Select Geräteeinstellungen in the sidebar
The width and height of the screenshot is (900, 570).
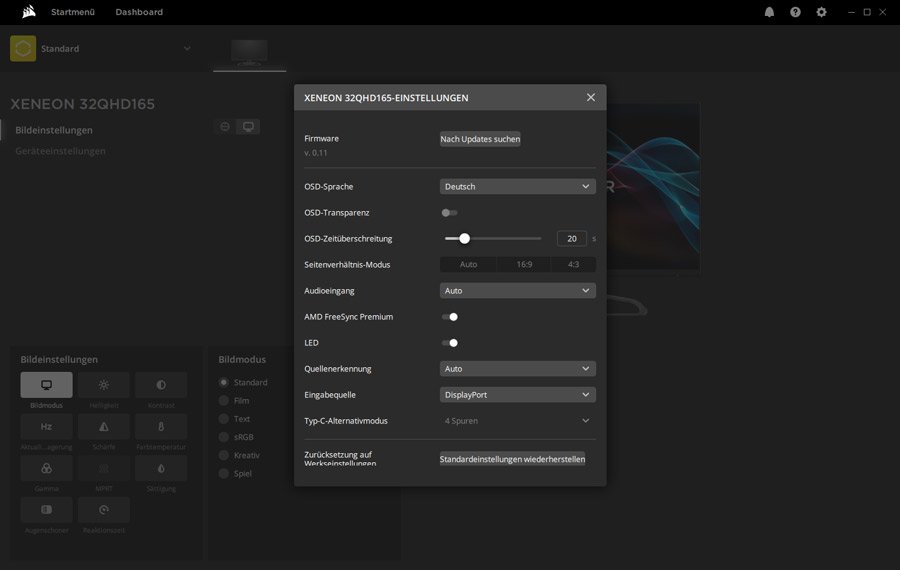(x=60, y=151)
